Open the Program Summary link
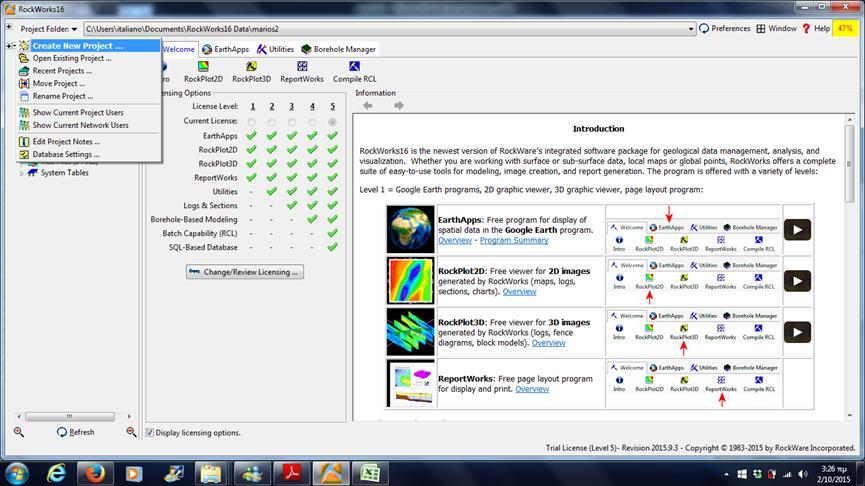The width and height of the screenshot is (865, 486). point(514,241)
